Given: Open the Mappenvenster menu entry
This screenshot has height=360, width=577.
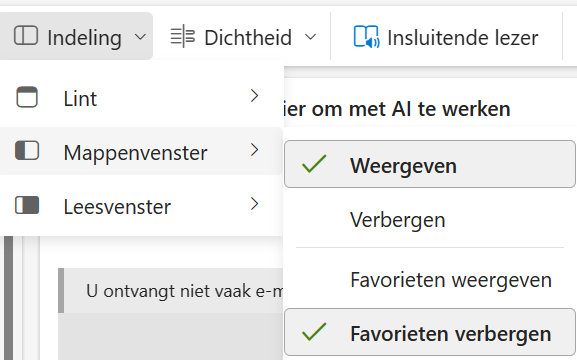Looking at the screenshot, I should [141, 151].
